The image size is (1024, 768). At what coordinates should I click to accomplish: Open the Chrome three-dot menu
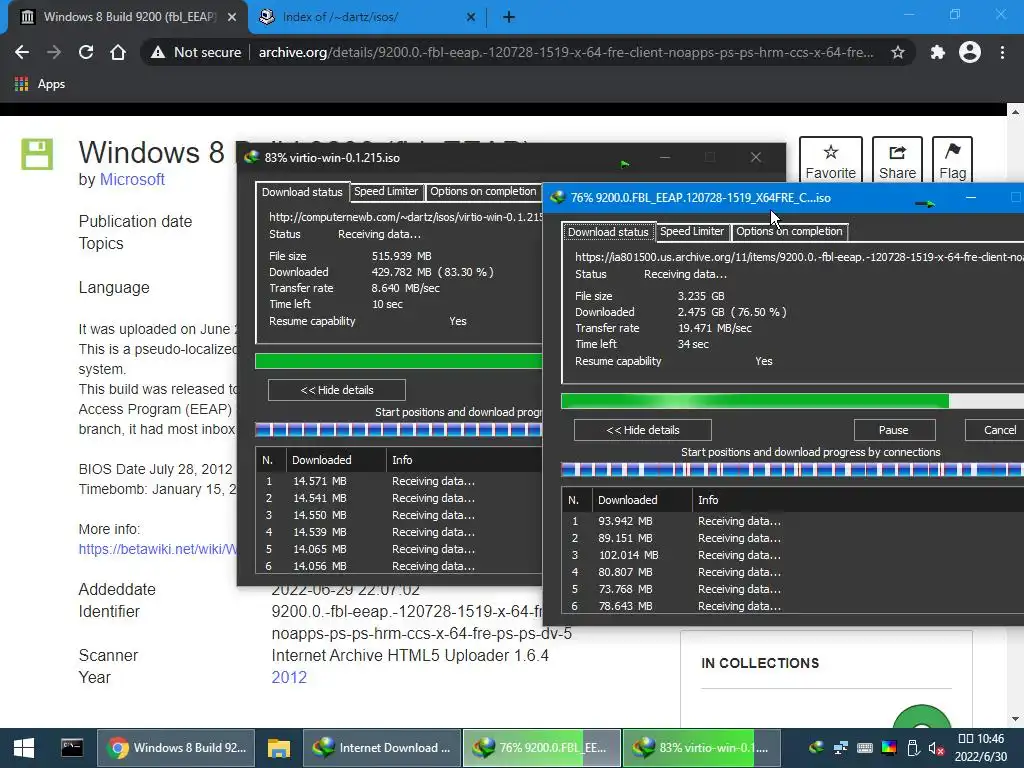[x=1002, y=52]
